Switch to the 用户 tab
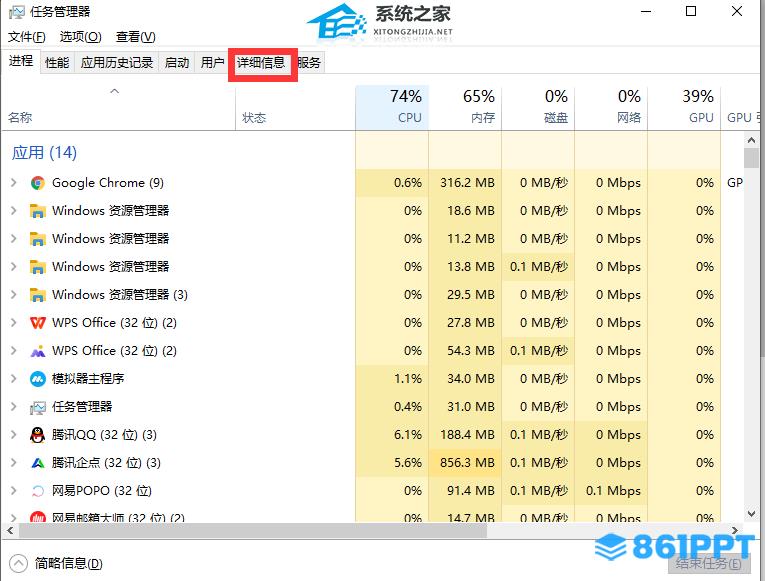Screen dimensions: 765x581 (212, 62)
